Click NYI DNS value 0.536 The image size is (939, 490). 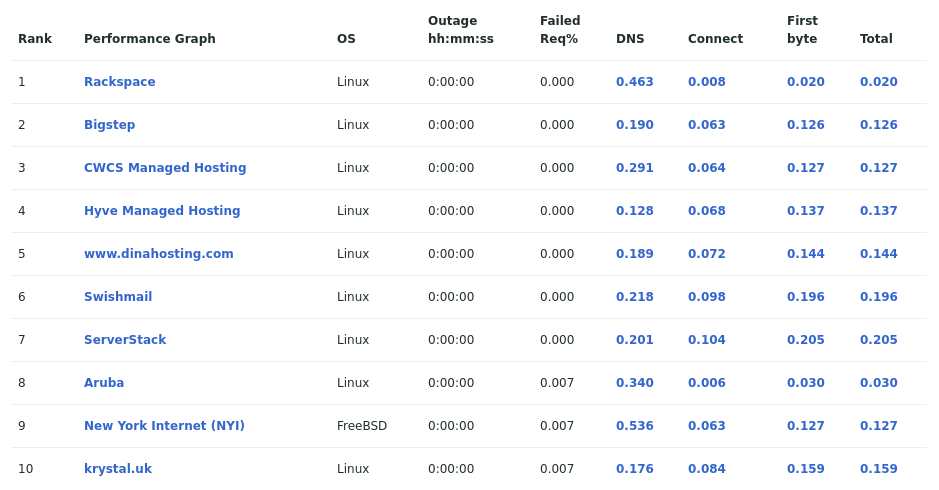point(635,426)
